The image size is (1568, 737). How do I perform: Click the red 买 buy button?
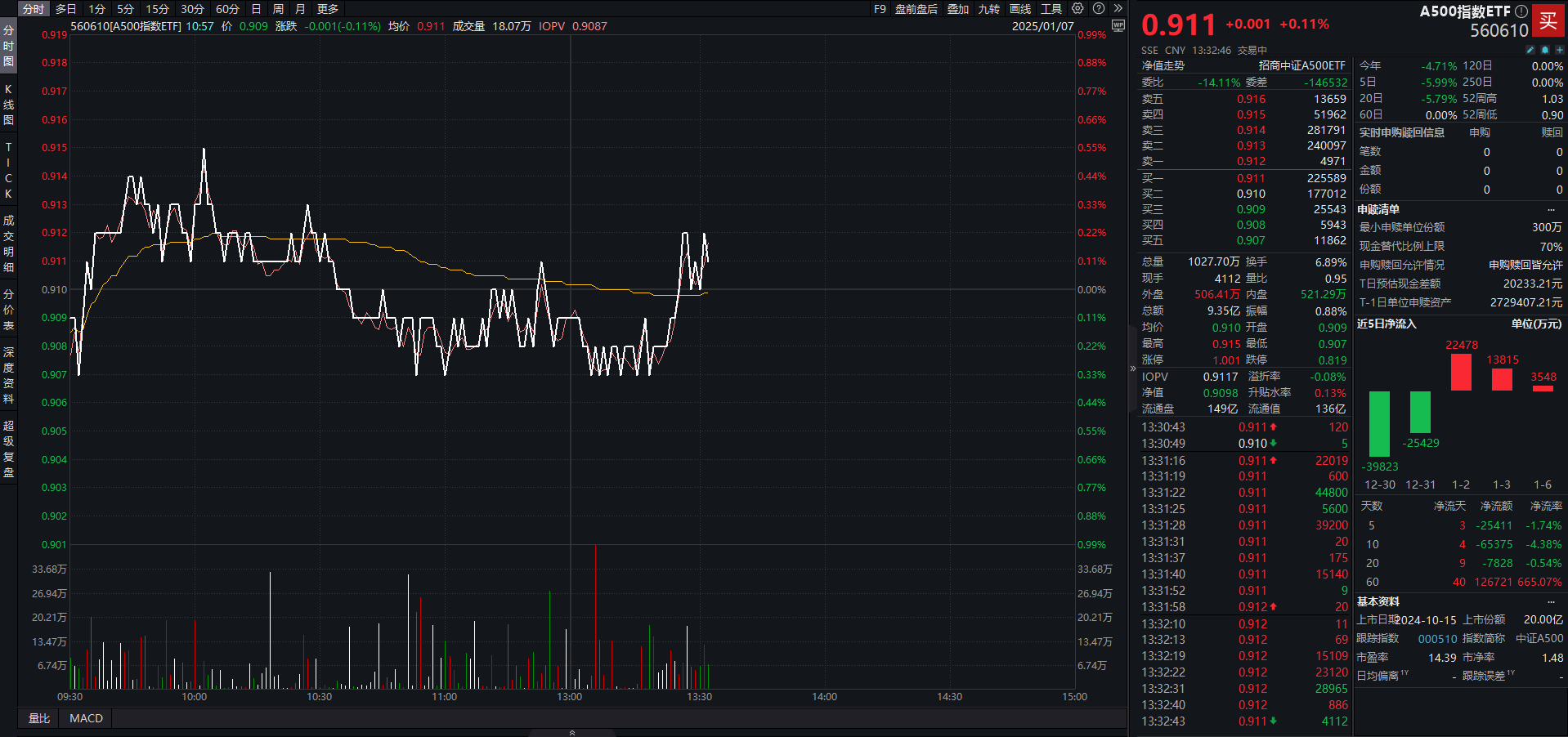point(1548,20)
